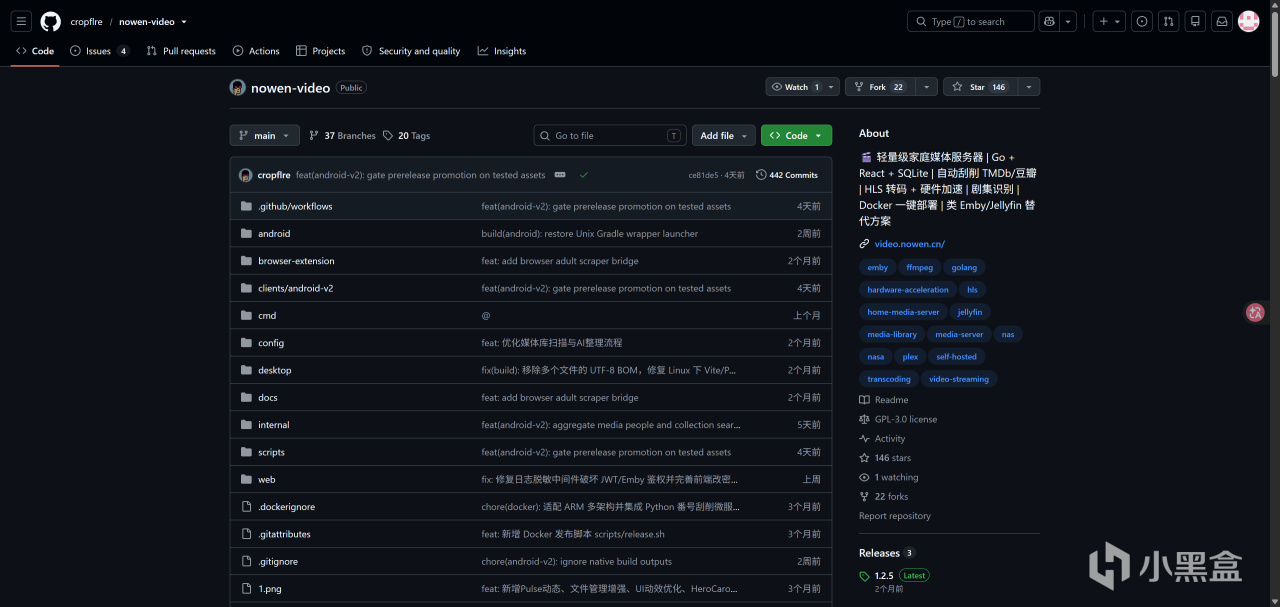Image resolution: width=1280 pixels, height=607 pixels.
Task: Click the 1.2.5 release tag icon
Action: 864,576
